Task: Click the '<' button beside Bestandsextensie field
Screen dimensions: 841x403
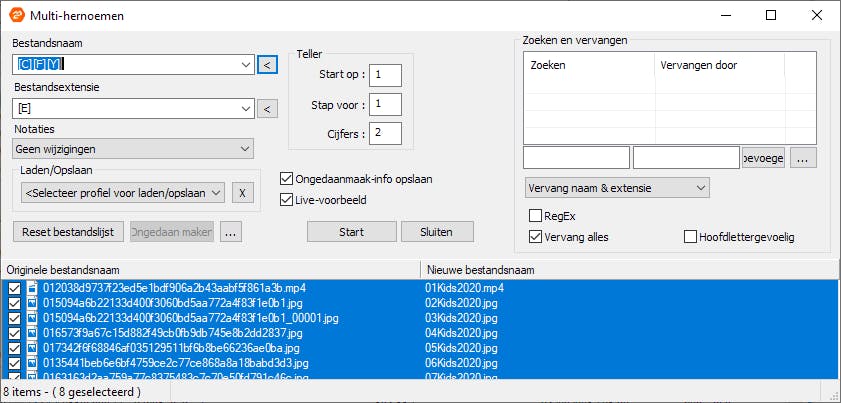Action: [x=267, y=109]
